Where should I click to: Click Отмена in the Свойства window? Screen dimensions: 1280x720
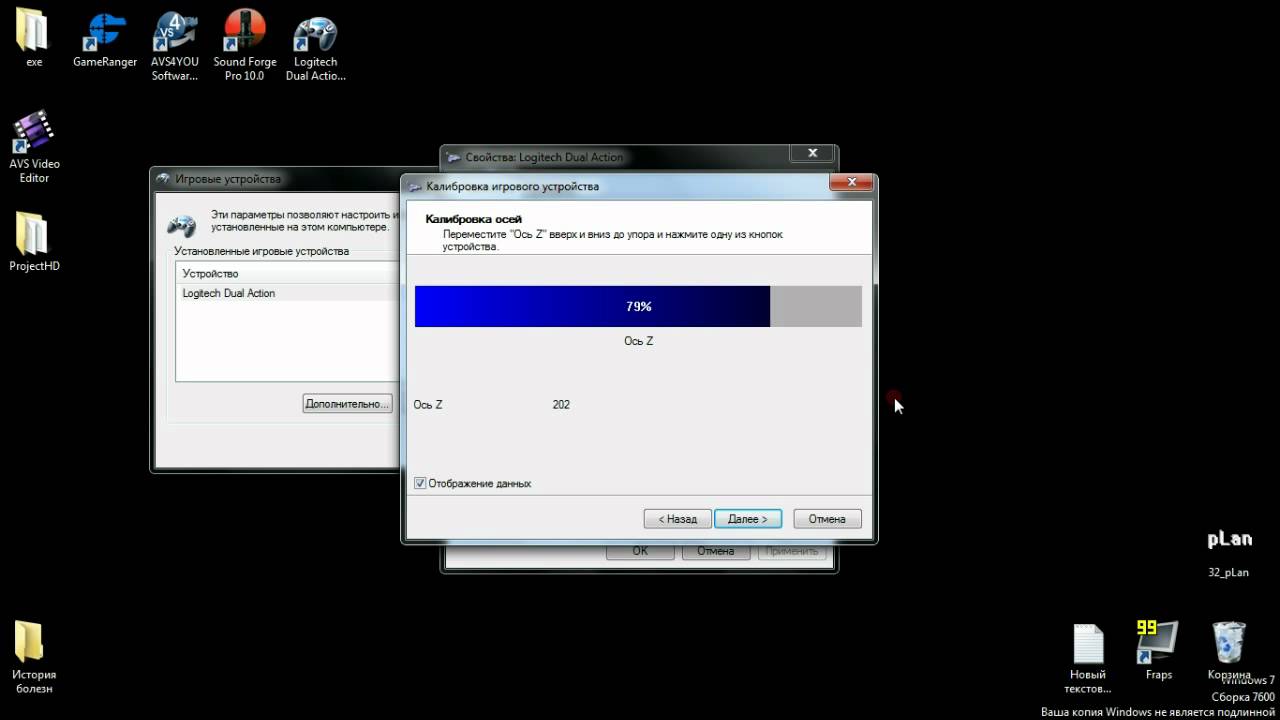click(716, 551)
